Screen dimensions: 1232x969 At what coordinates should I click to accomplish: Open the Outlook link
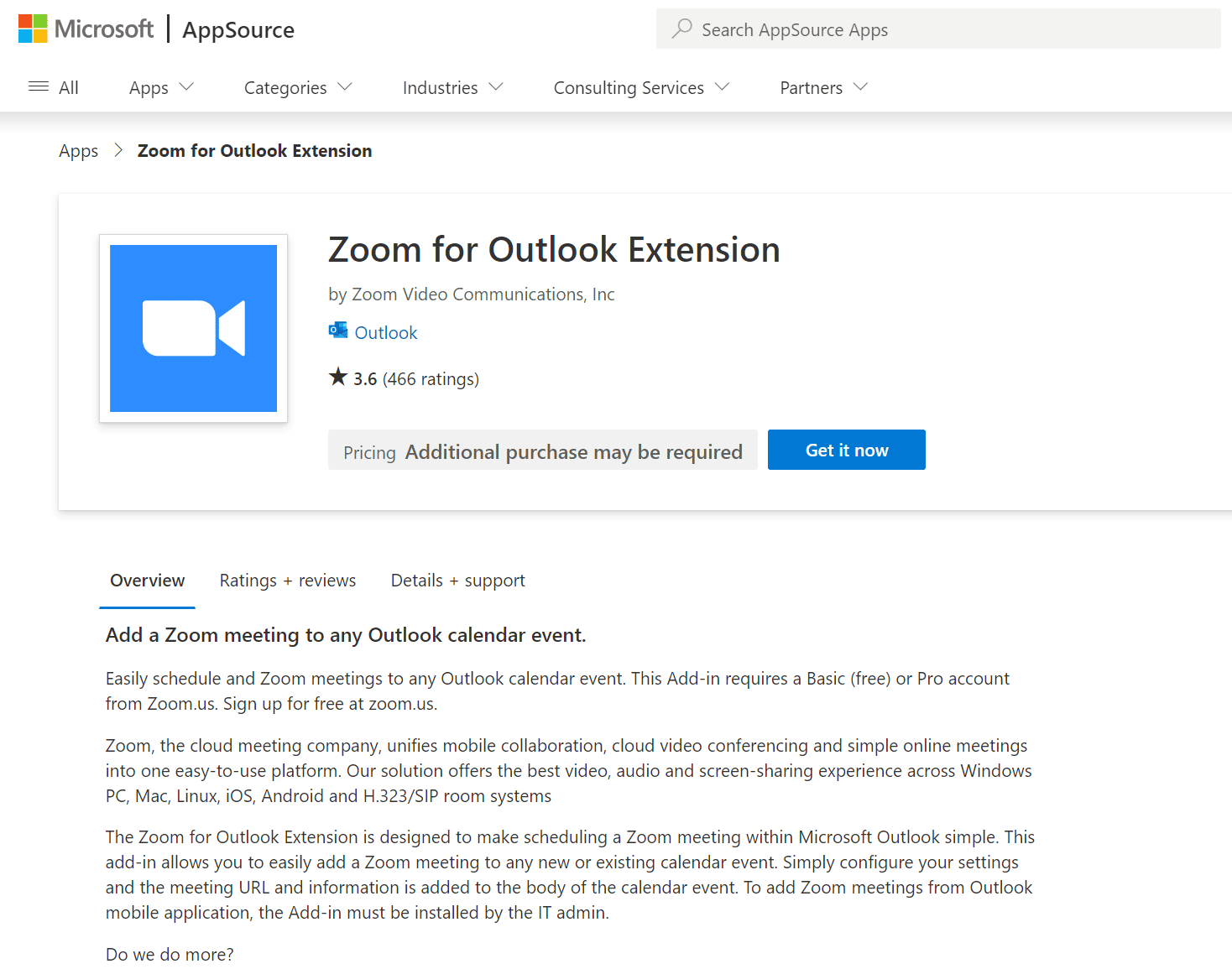(x=385, y=332)
